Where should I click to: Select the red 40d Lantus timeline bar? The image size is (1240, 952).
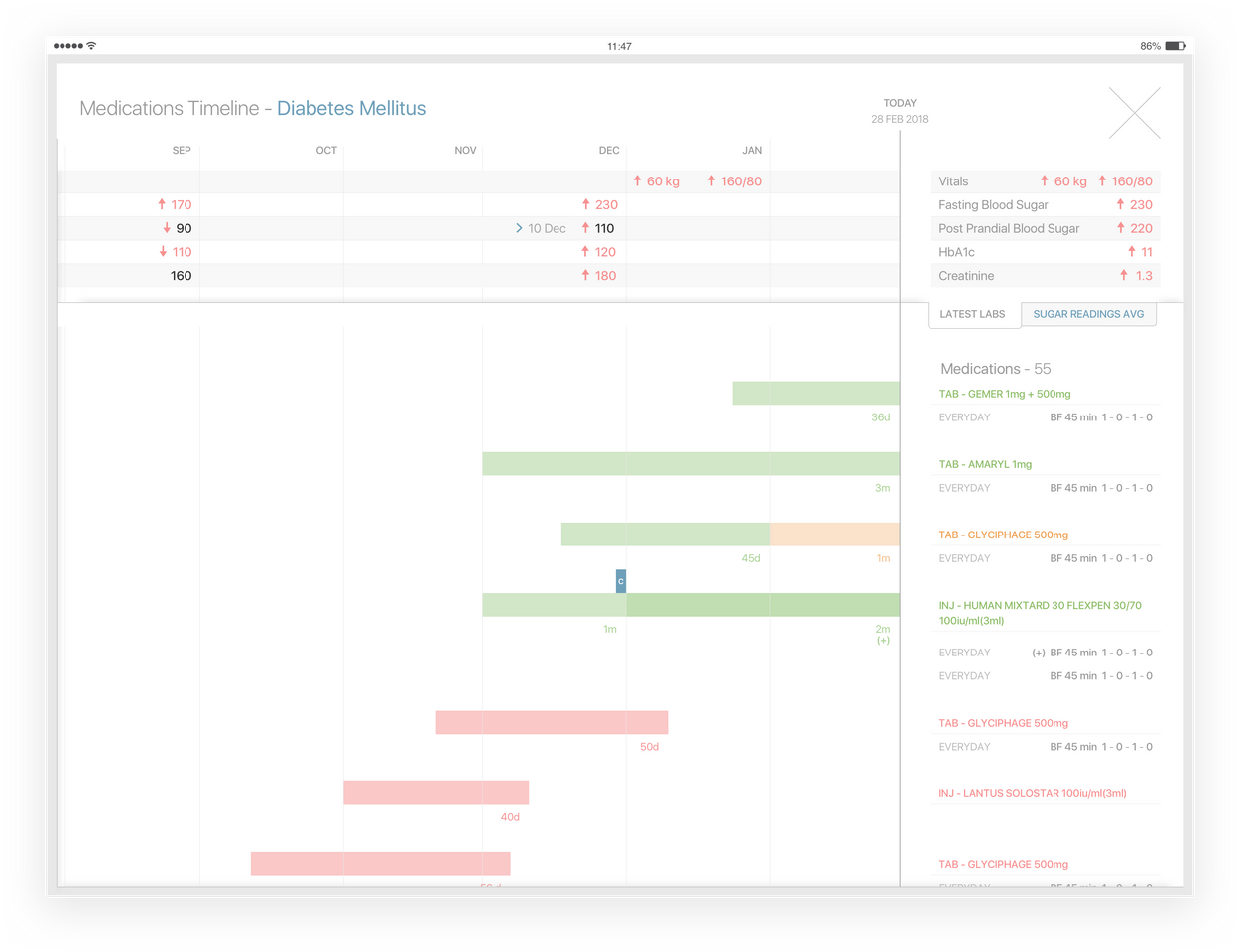tap(435, 792)
